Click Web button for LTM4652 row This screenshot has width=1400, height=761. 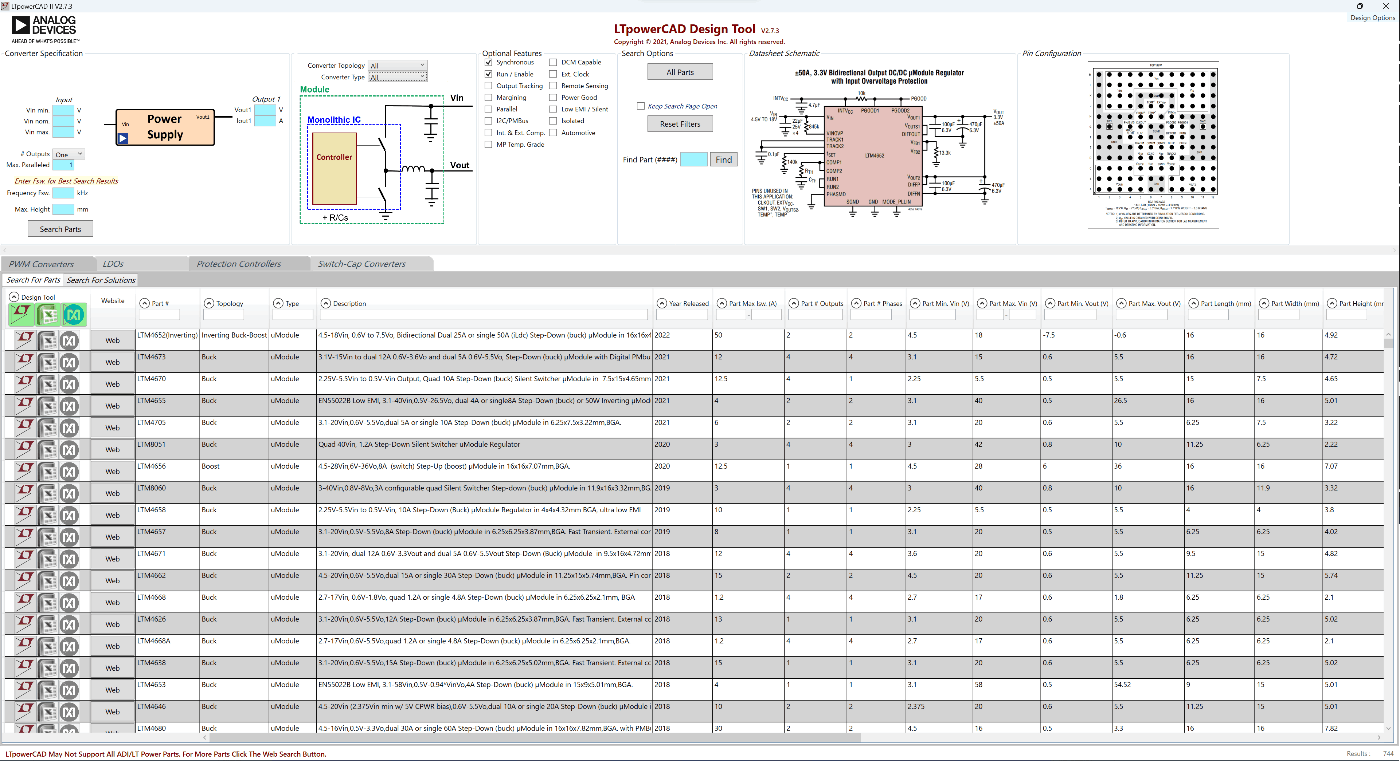tap(113, 340)
